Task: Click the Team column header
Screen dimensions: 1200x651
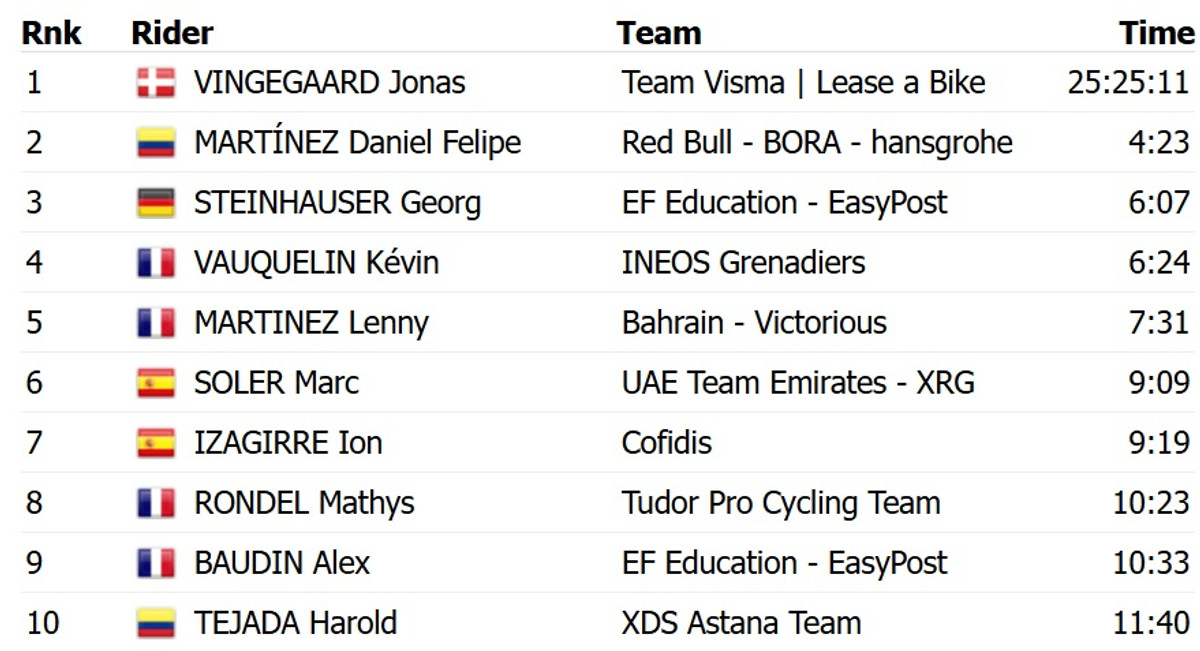Action: 658,32
